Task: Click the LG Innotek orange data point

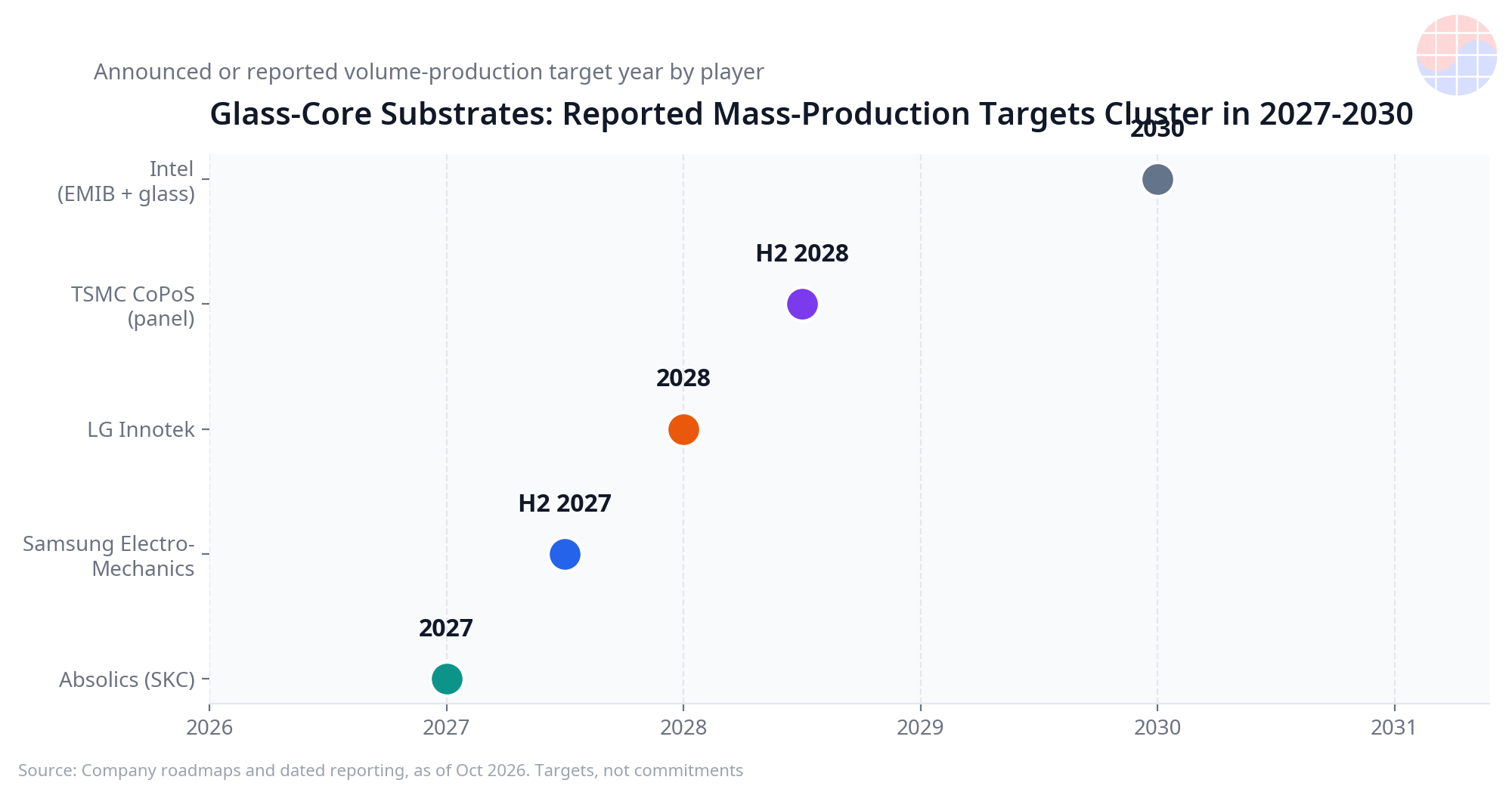Action: [x=683, y=429]
